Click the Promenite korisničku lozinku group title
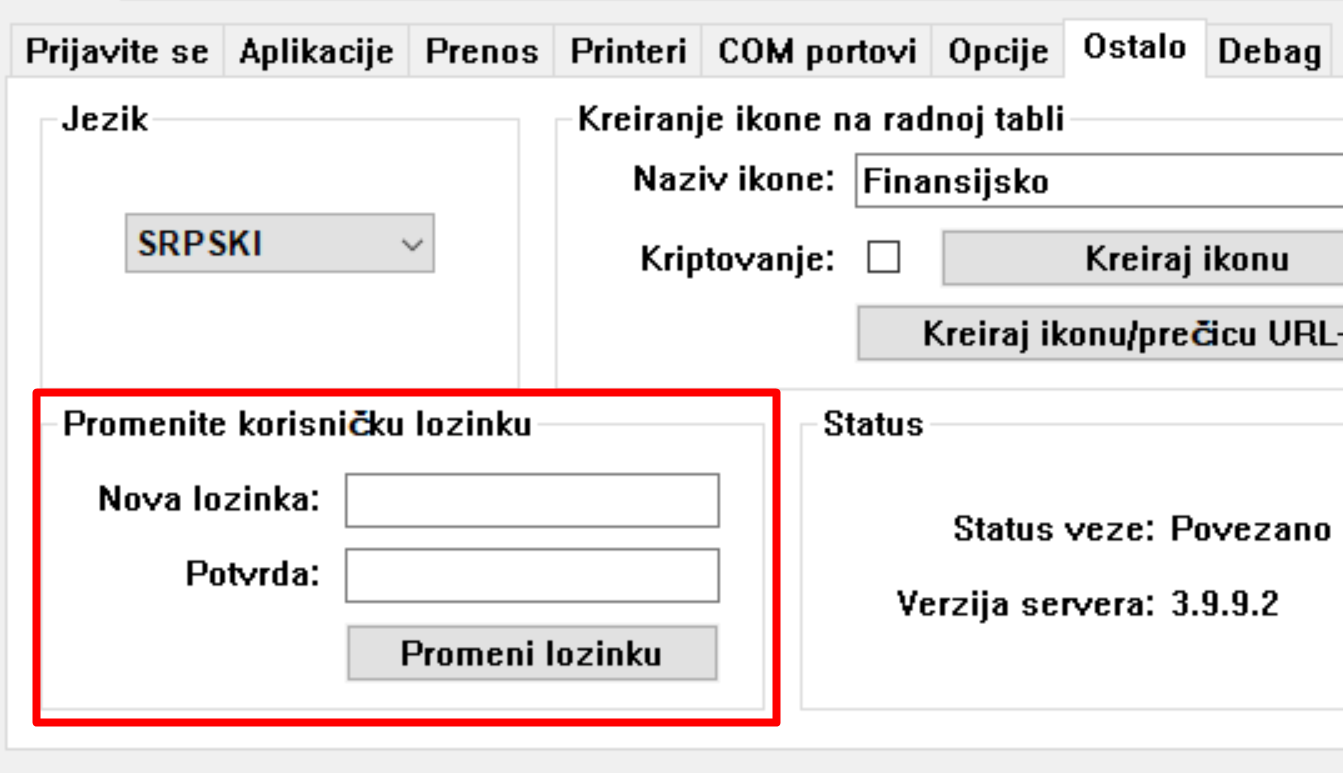1343x773 pixels. (x=297, y=424)
